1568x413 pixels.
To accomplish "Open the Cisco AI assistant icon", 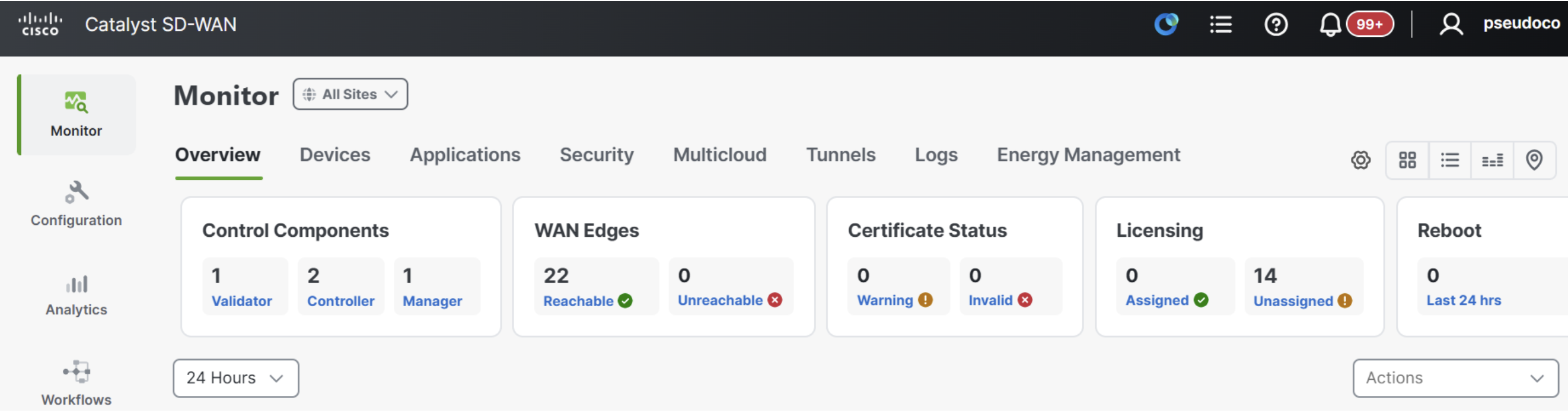I will 1167,24.
